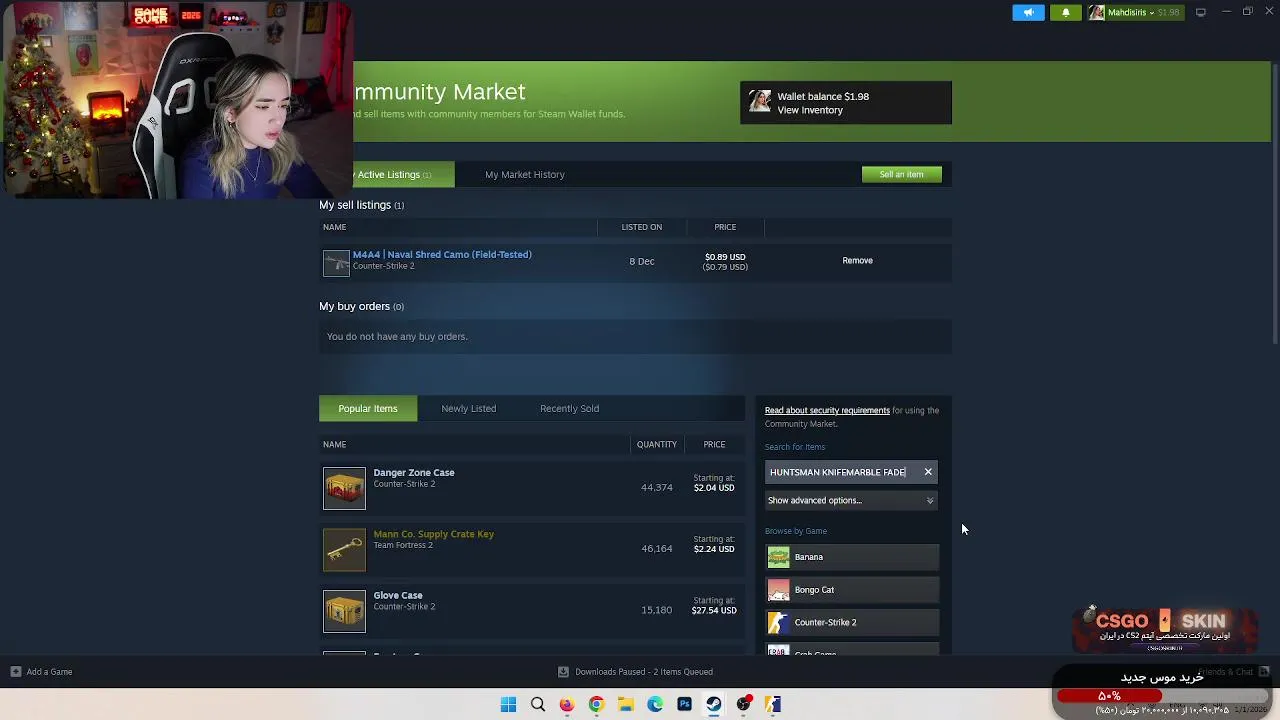Browse the Bongo Cat game category
The width and height of the screenshot is (1280, 720).
(x=852, y=590)
